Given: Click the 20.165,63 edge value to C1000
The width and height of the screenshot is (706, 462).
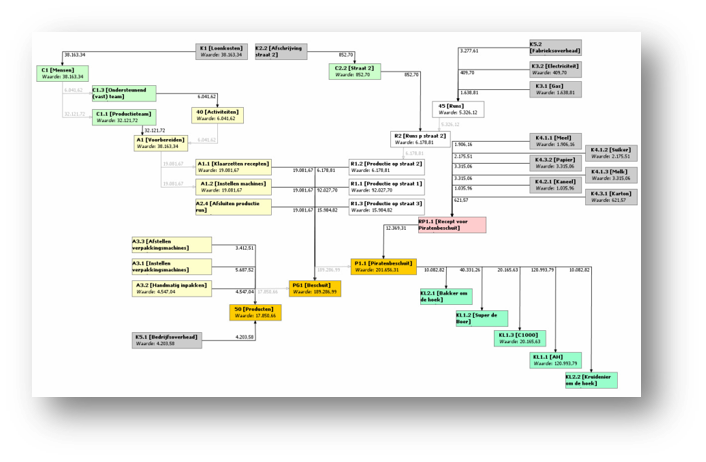Looking at the screenshot, I should pyautogui.click(x=507, y=270).
